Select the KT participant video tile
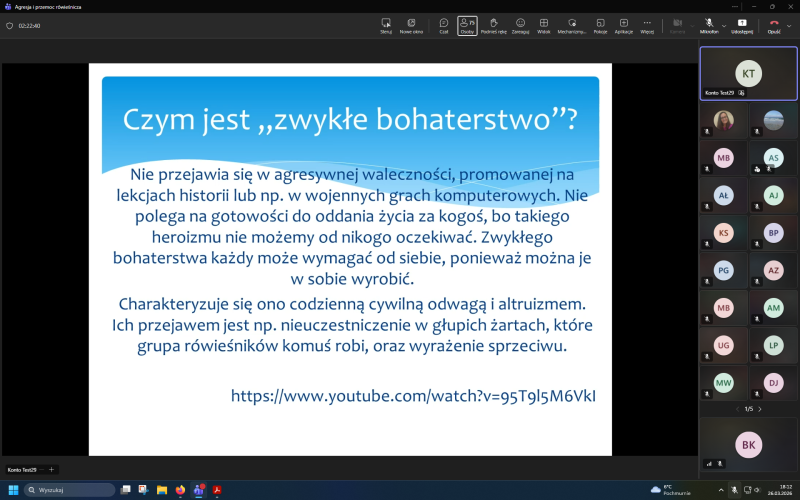The image size is (800, 500). coord(748,73)
